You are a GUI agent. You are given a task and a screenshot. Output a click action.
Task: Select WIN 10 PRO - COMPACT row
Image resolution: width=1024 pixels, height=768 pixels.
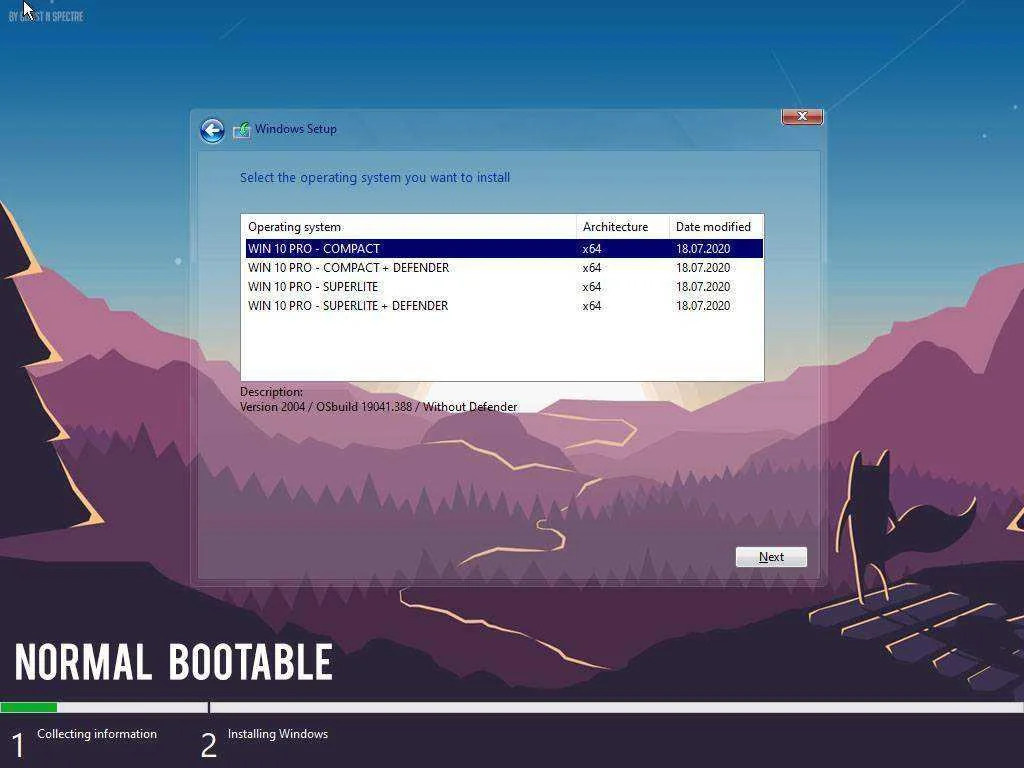[x=504, y=249]
